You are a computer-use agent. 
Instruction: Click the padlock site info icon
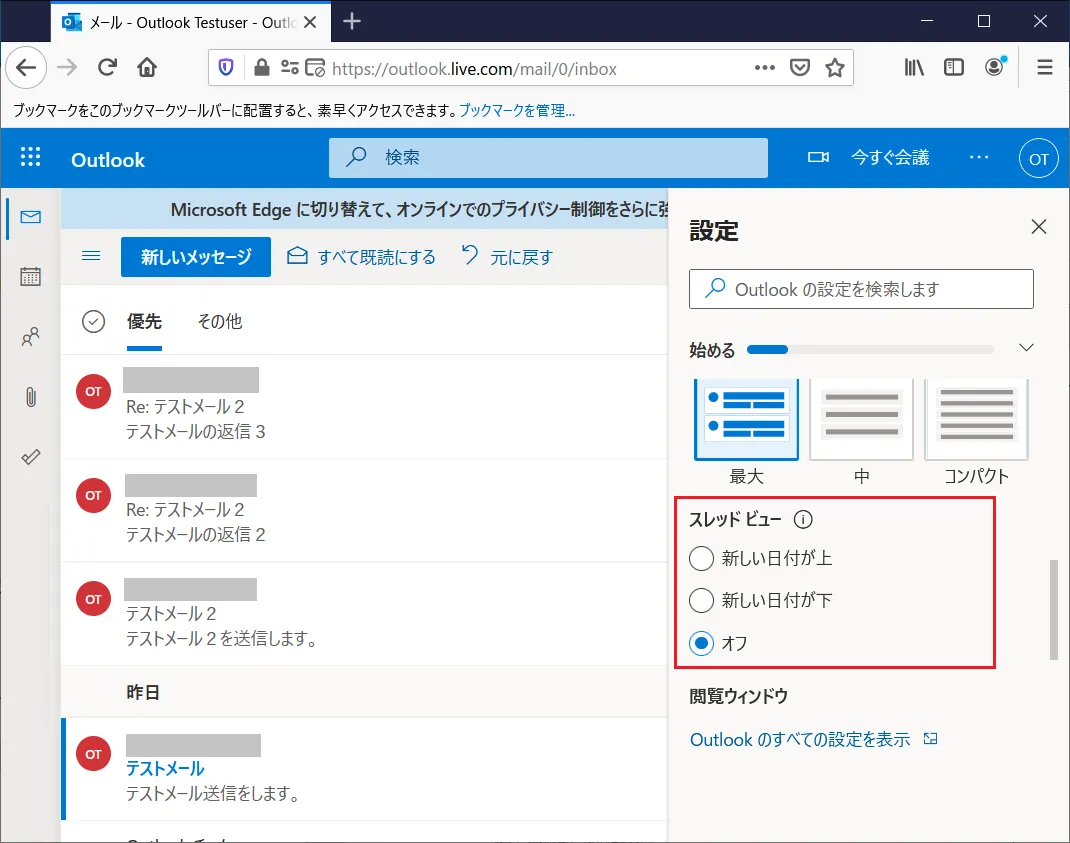click(x=261, y=68)
